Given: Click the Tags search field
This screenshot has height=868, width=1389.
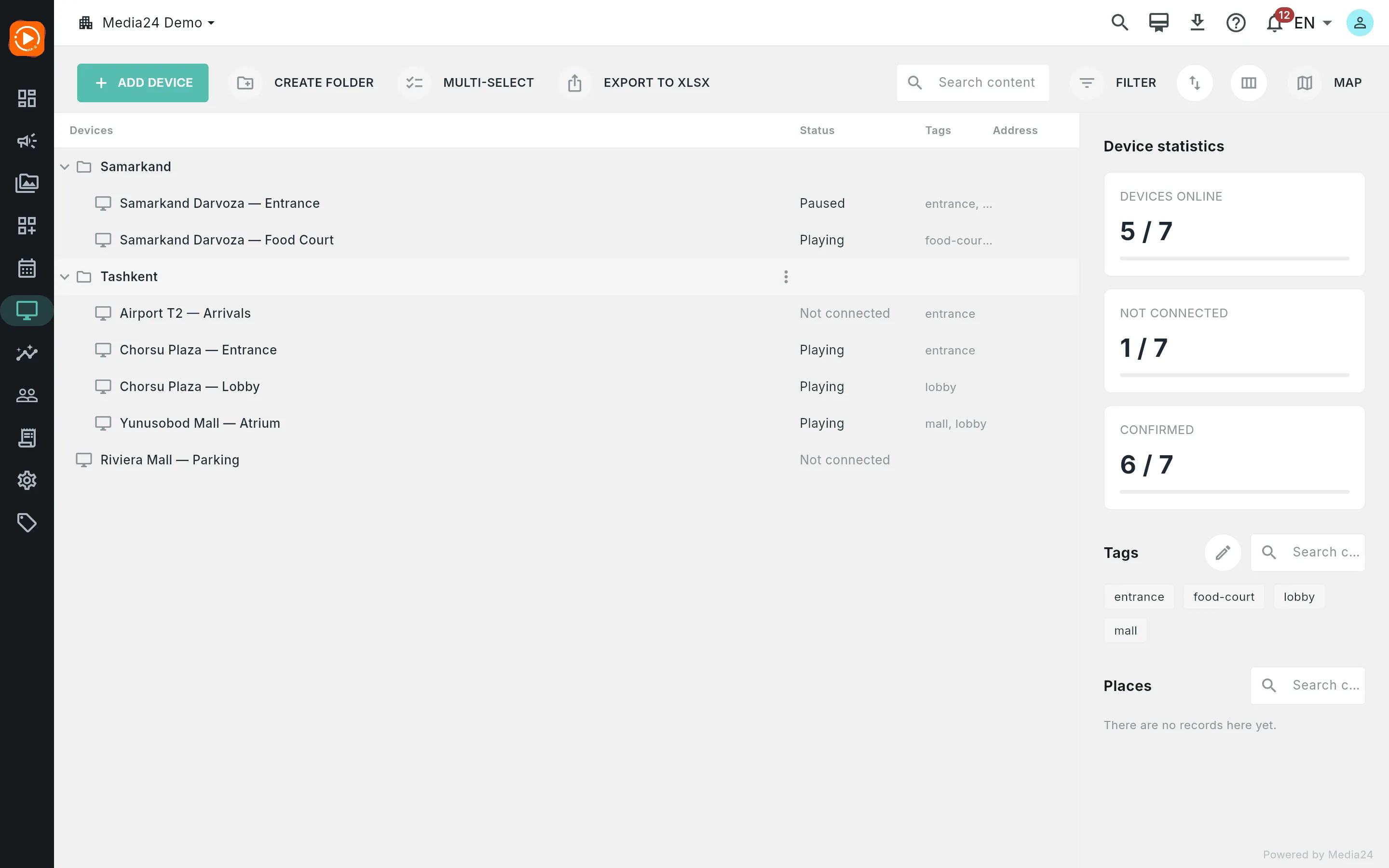Looking at the screenshot, I should (x=1308, y=552).
